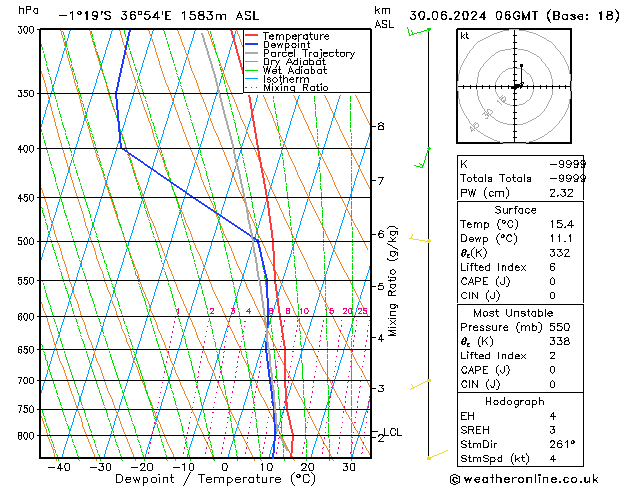Click the PW (cm) value 2.32
629x486 pixels.
(x=561, y=193)
